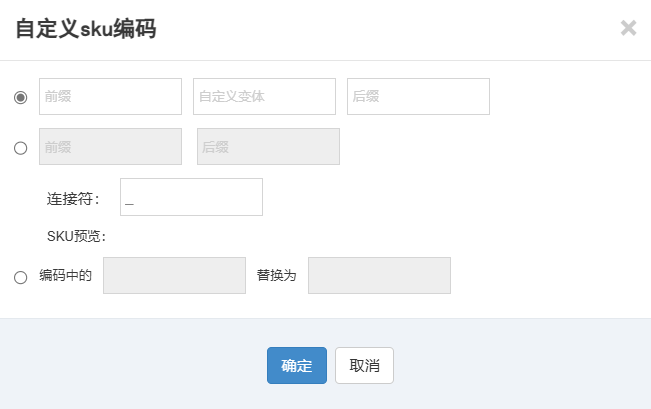Select the radio for the 自定义变体 row
Image resolution: width=651 pixels, height=409 pixels.
(x=20, y=98)
